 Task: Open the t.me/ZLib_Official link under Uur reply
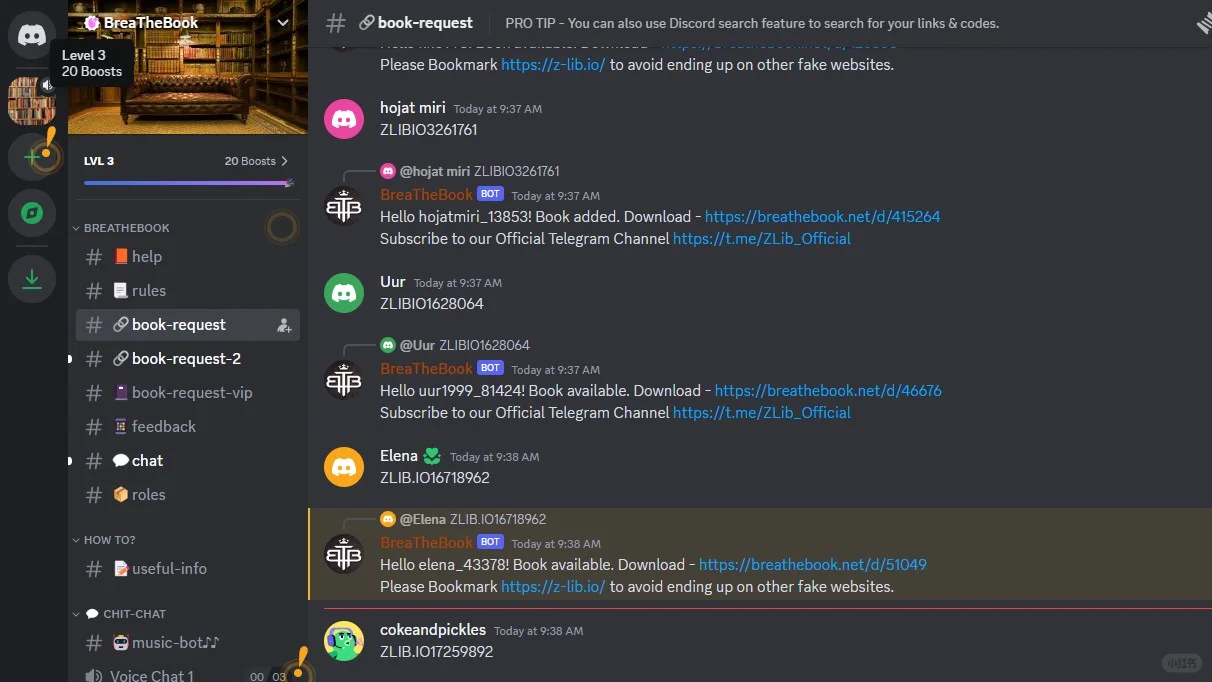coord(762,412)
